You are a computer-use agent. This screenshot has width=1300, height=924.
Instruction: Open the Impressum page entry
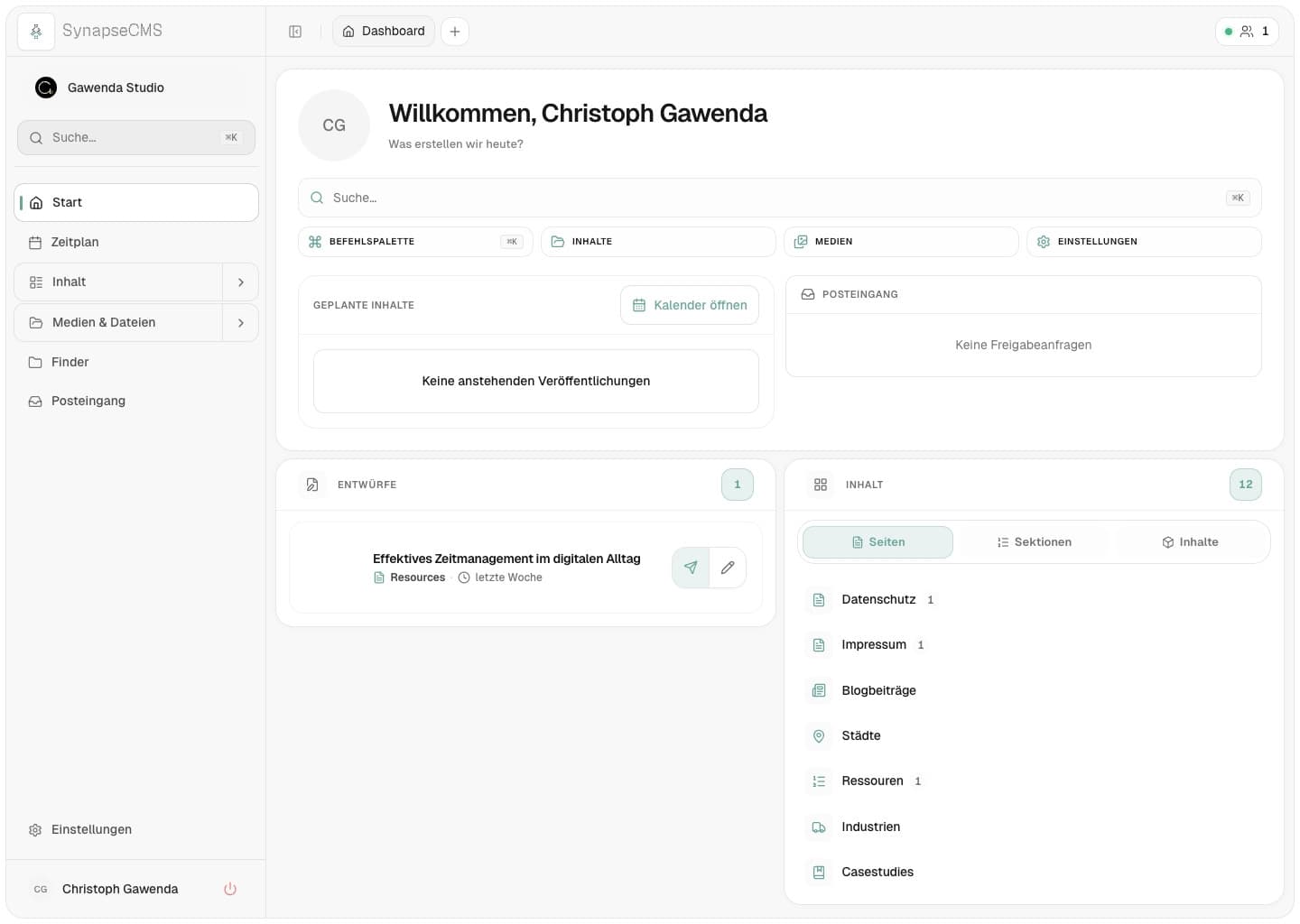coord(873,644)
